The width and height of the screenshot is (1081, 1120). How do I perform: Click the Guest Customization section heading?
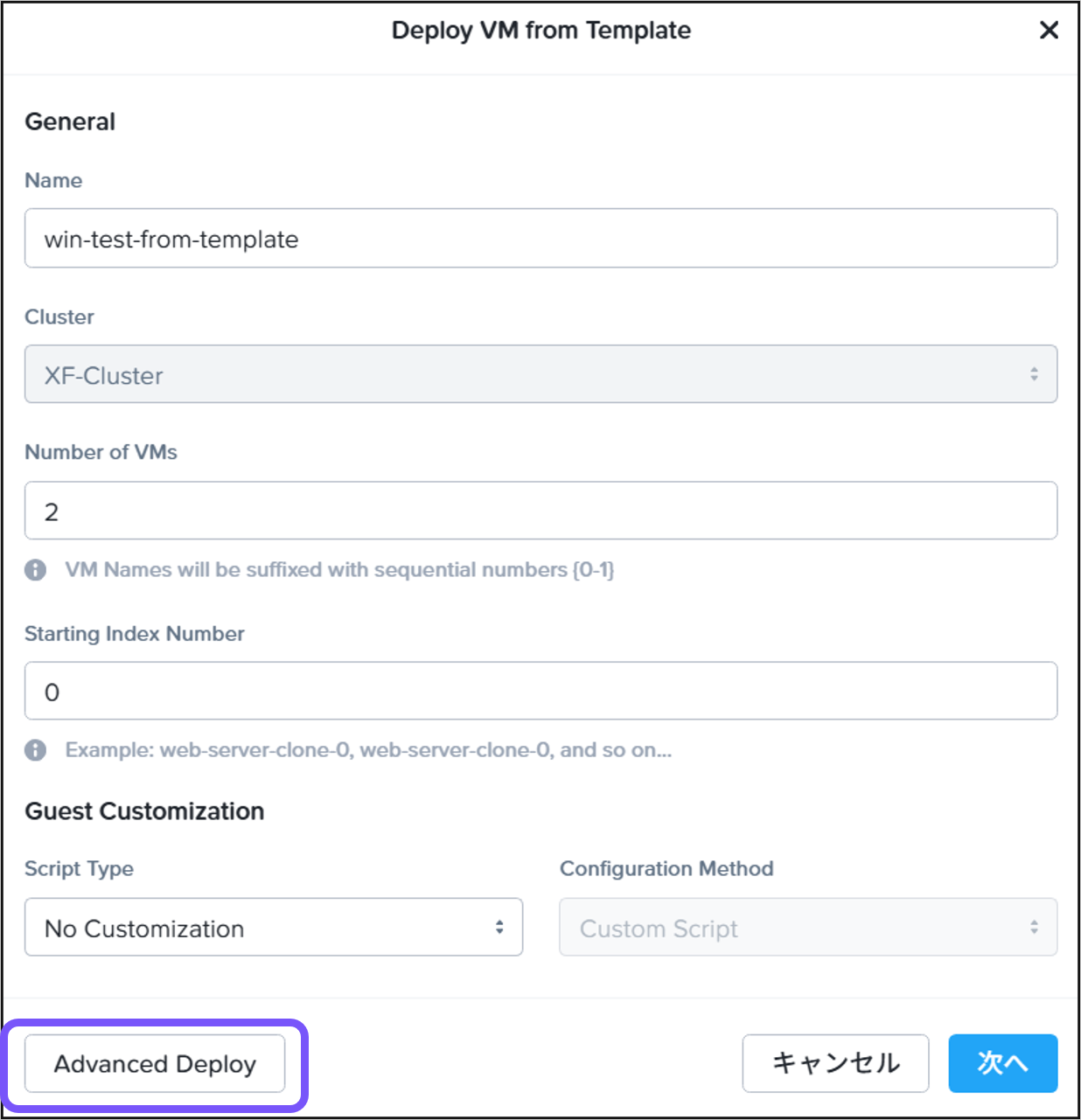[144, 811]
